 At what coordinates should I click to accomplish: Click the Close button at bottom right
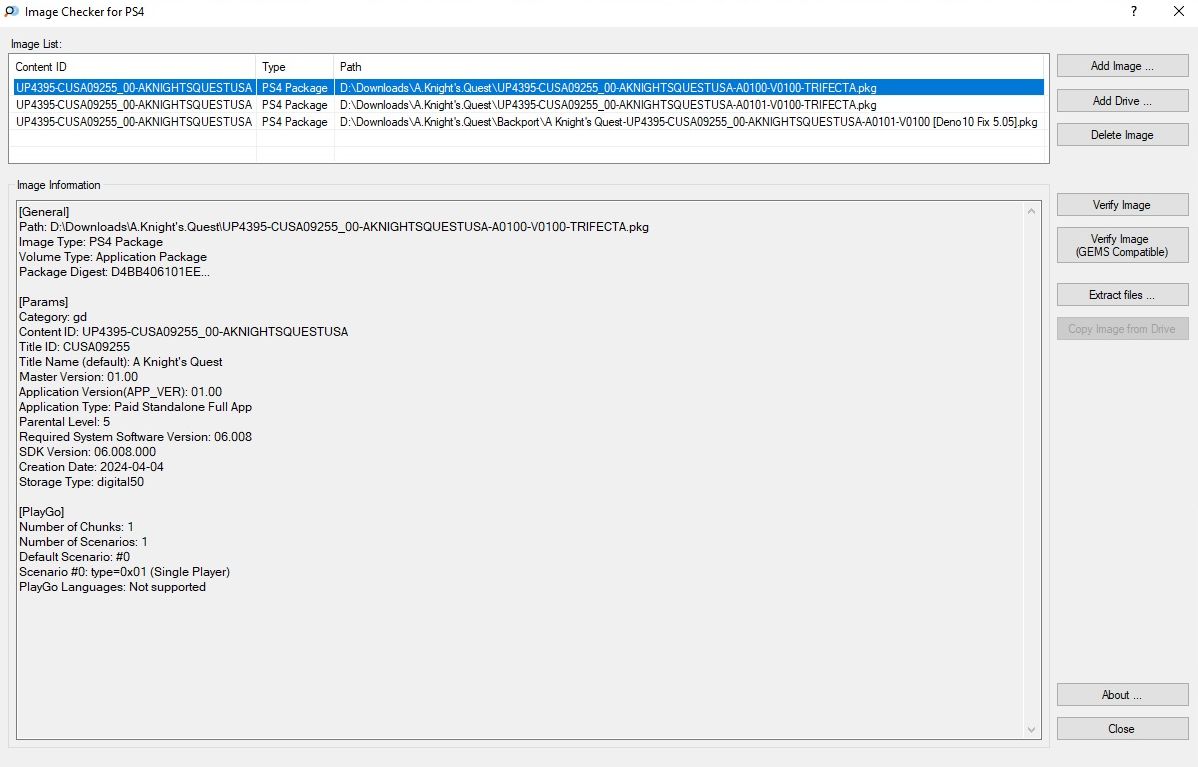click(1122, 729)
